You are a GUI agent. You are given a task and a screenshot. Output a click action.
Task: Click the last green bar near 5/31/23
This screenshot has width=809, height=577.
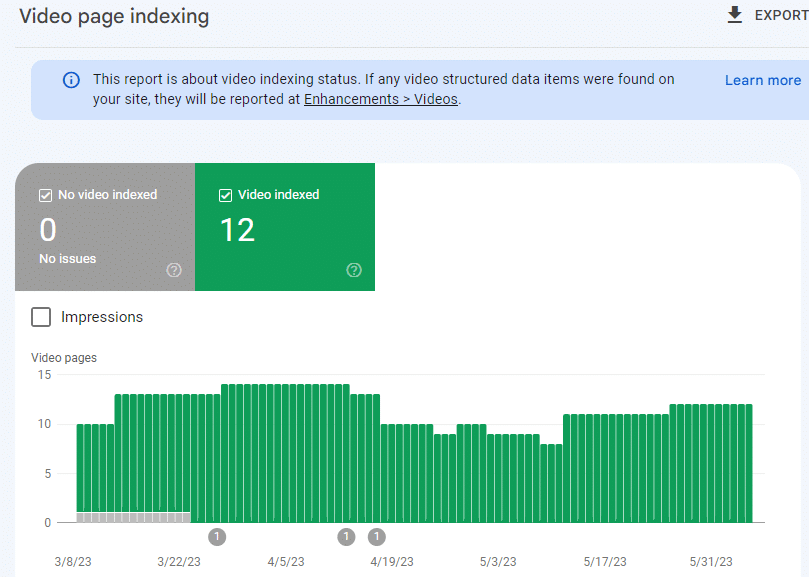coord(747,462)
